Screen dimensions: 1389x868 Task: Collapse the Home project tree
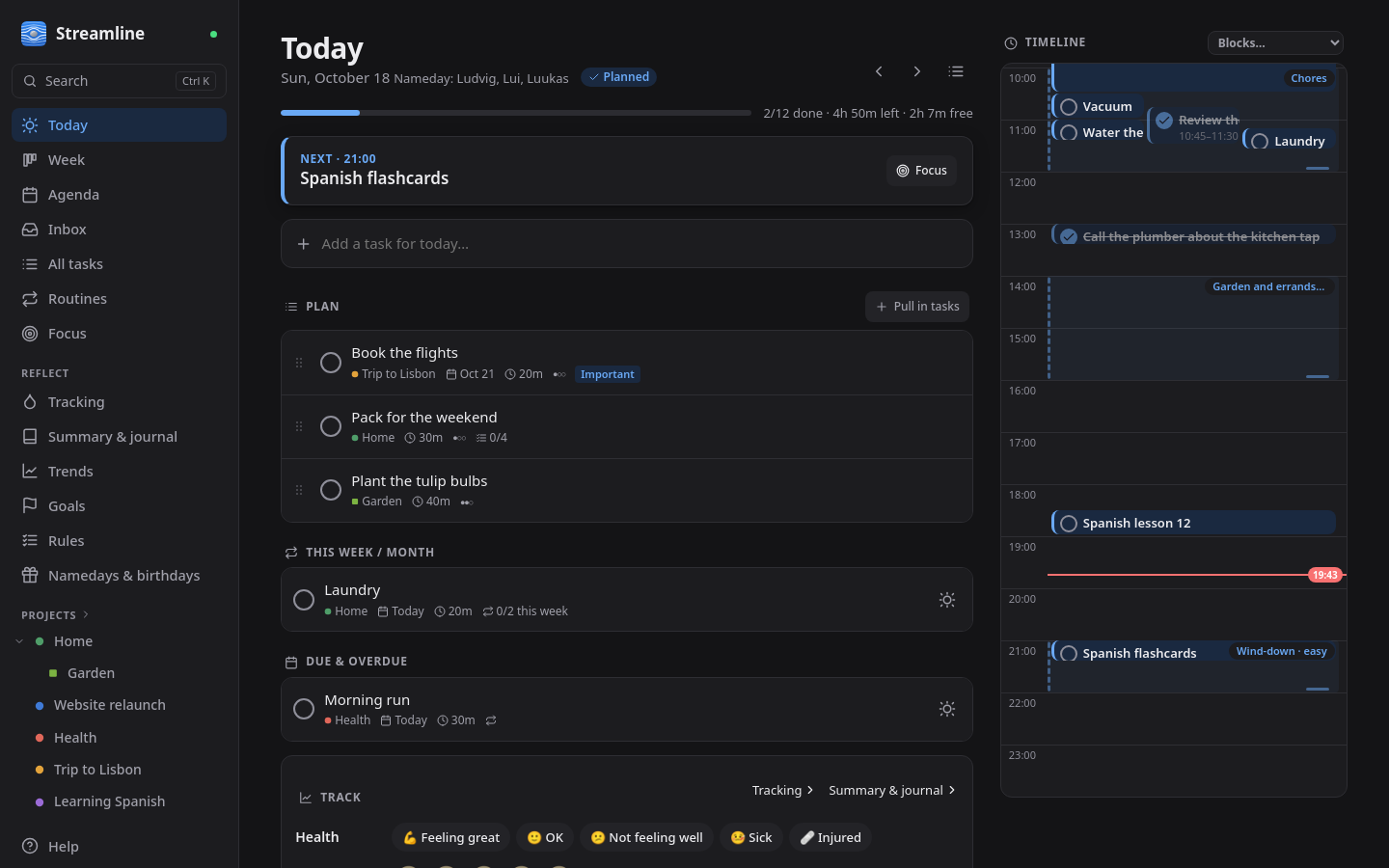[x=19, y=641]
